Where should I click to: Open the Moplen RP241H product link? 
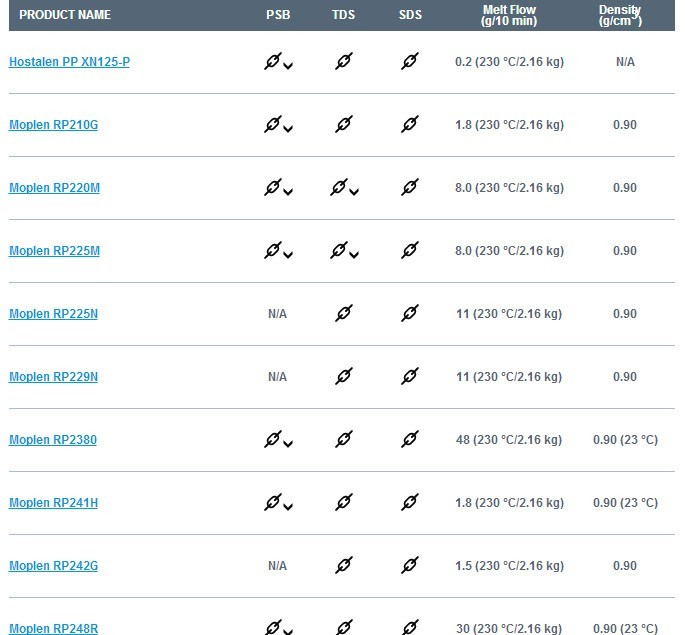[x=53, y=503]
